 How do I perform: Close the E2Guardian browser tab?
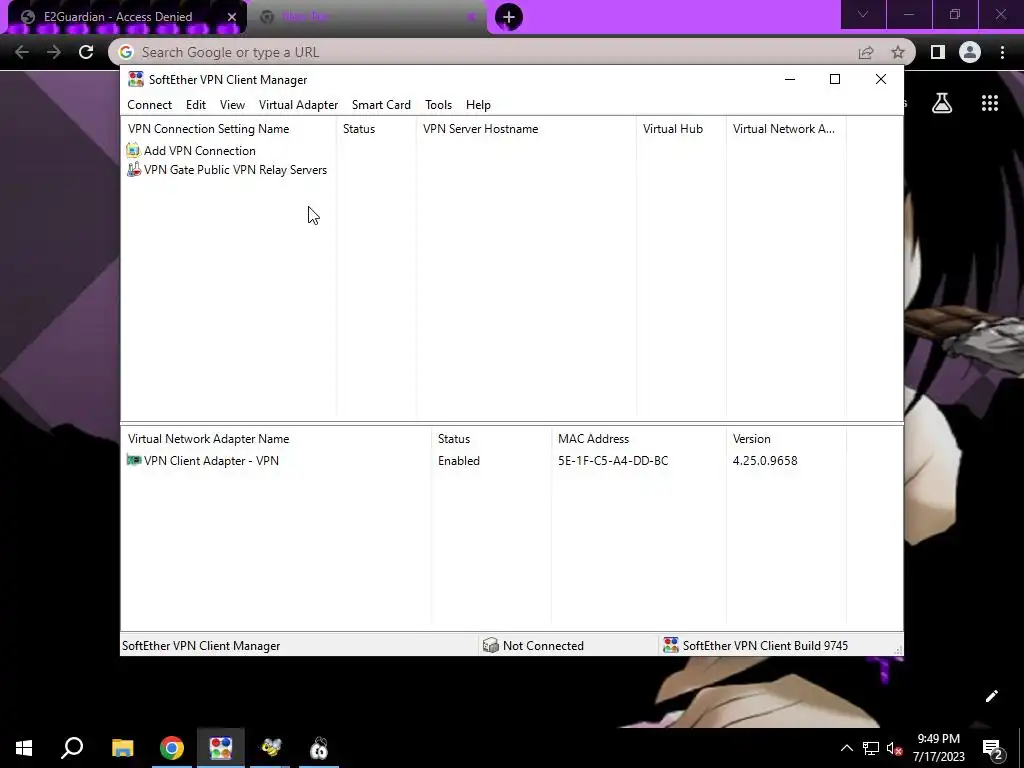coord(232,17)
